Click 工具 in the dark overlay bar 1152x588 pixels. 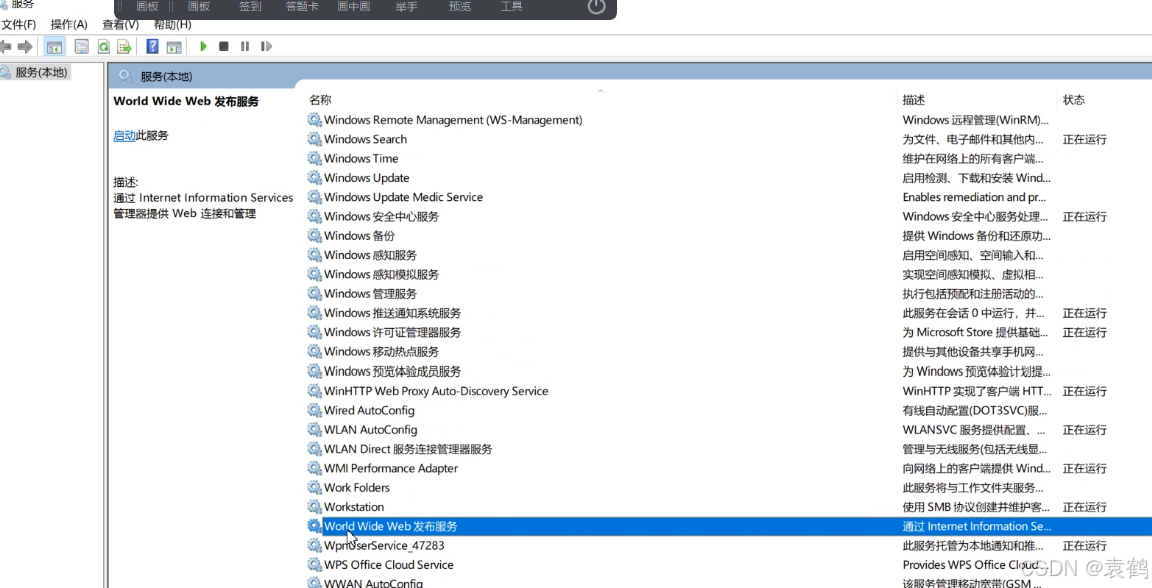511,7
